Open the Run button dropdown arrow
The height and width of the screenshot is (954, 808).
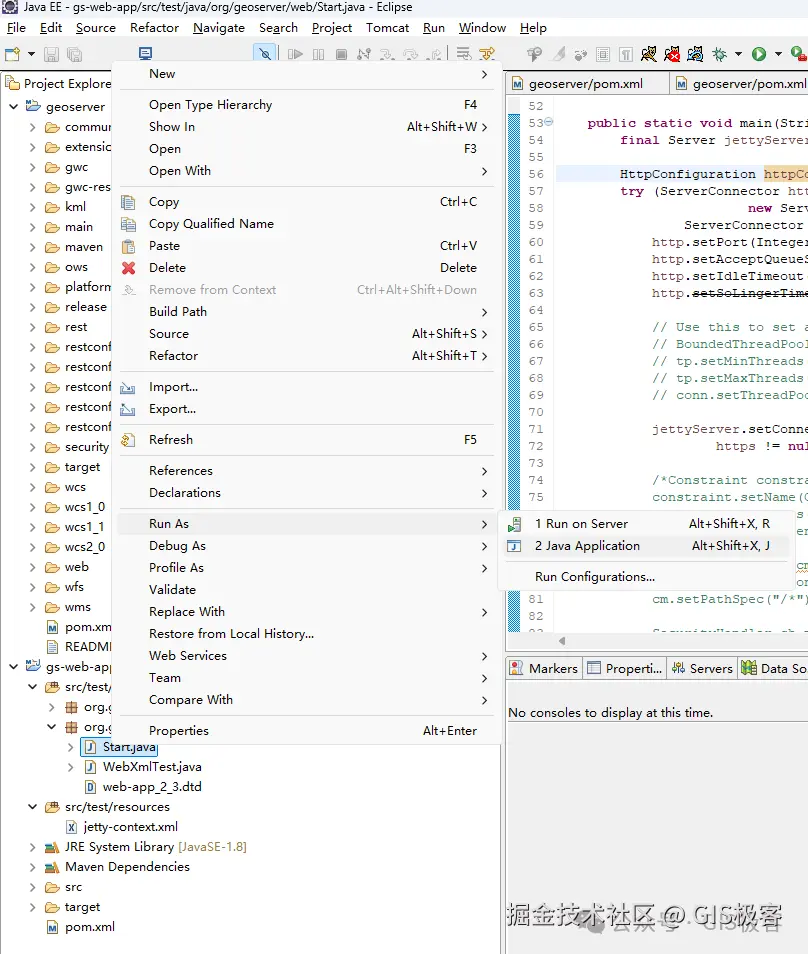[x=778, y=54]
